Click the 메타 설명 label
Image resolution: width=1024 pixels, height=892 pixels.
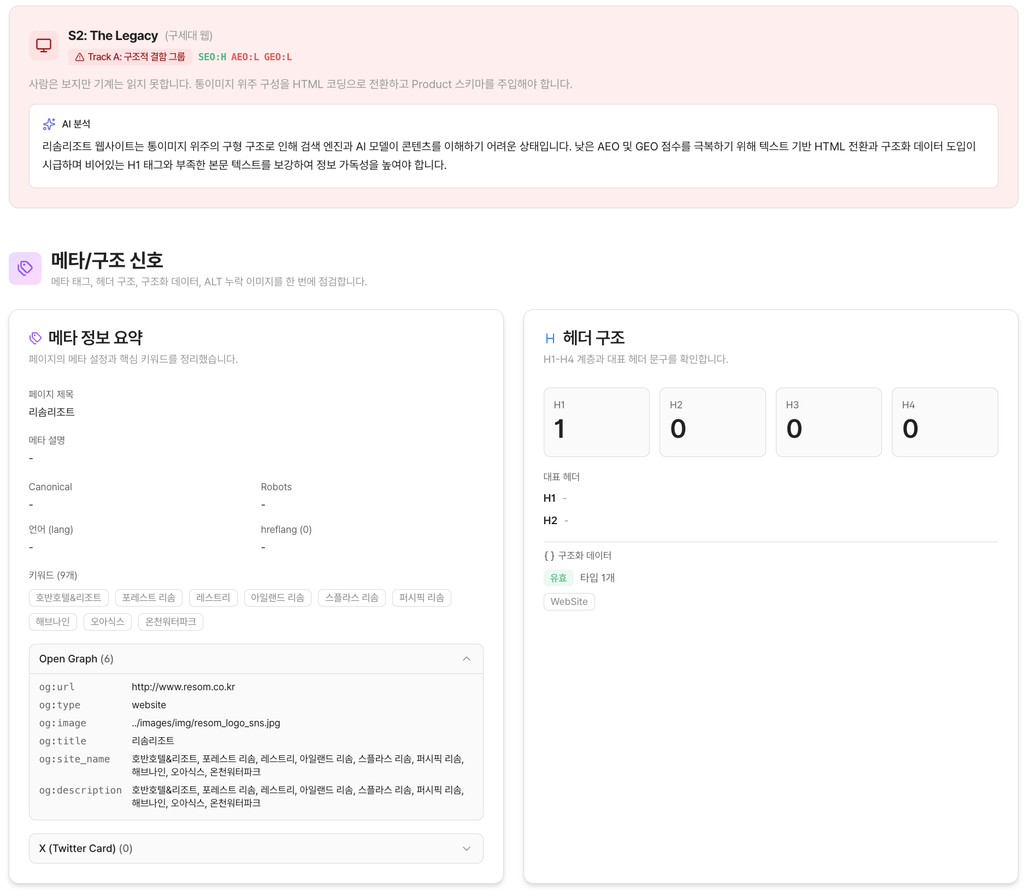pyautogui.click(x=47, y=440)
